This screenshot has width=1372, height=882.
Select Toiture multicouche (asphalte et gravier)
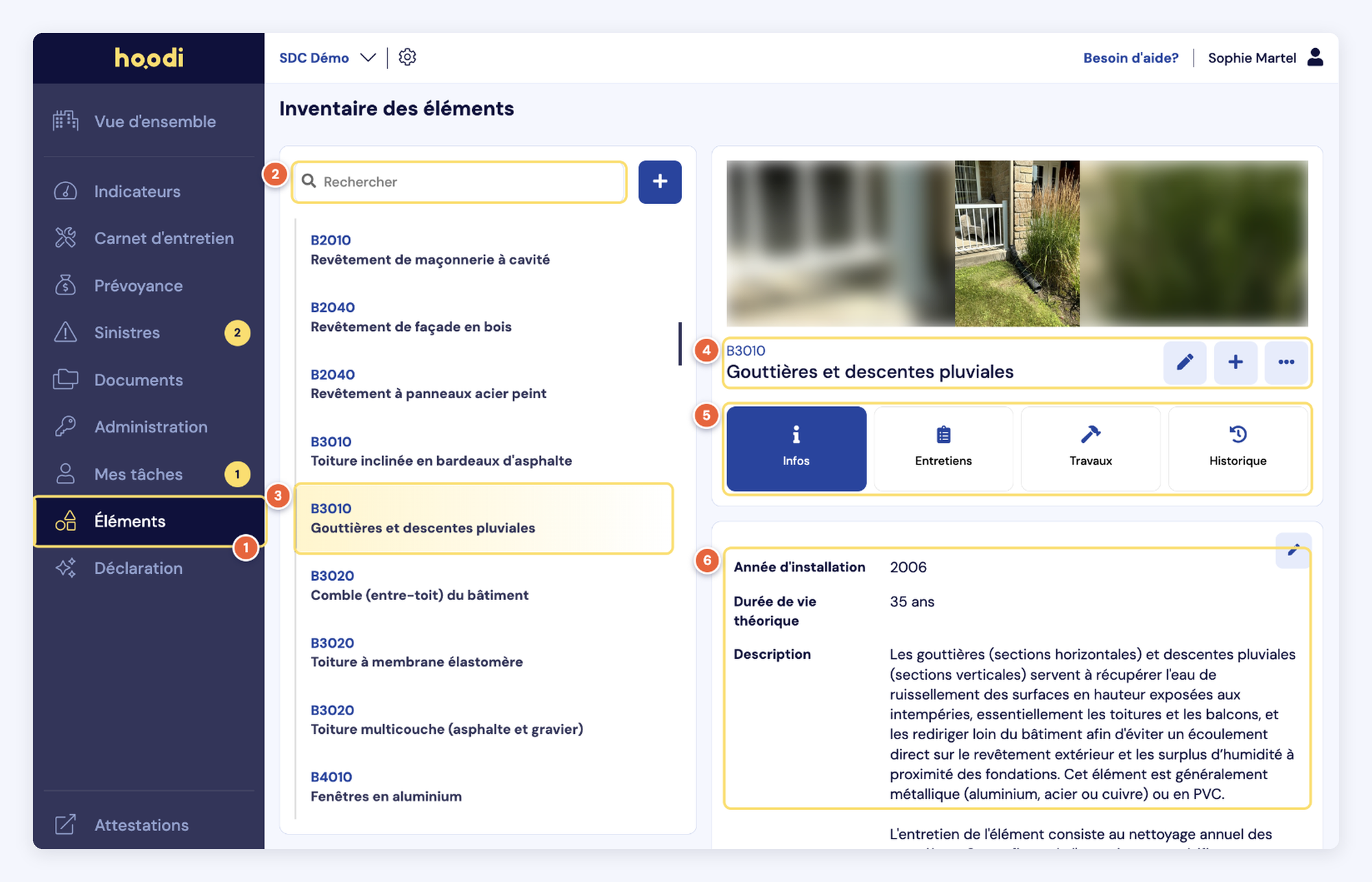484,720
